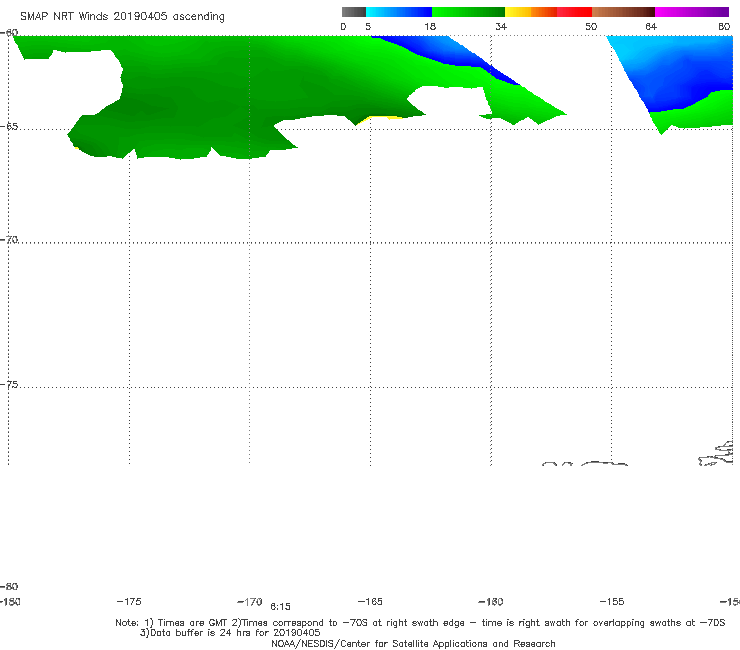Image resolution: width=740 pixels, height=650 pixels.
Task: Pick the magenta-purple colorbar segment
Action: pos(692,12)
